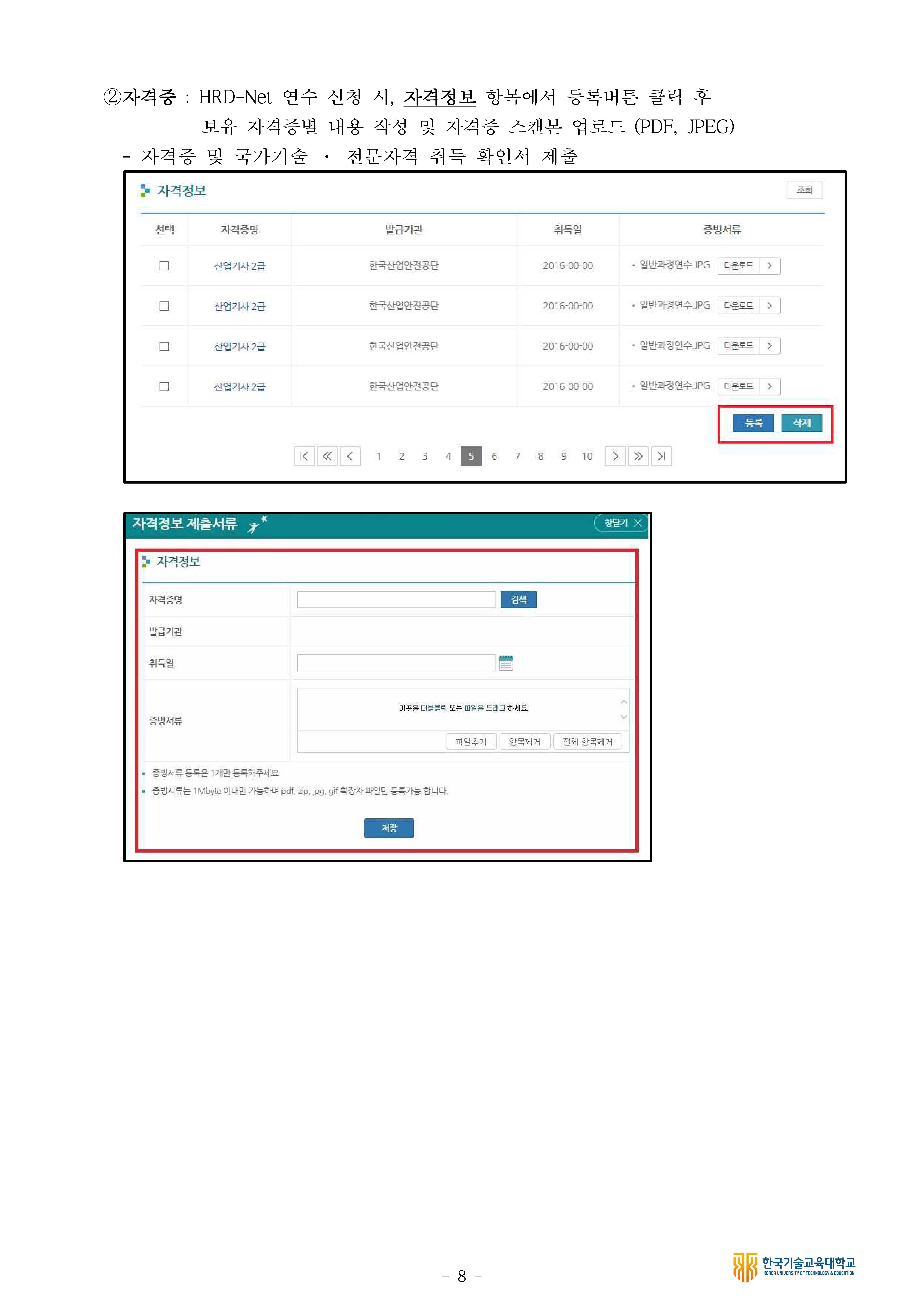The image size is (924, 1306).
Task: Go to next page arrow
Action: (x=615, y=456)
